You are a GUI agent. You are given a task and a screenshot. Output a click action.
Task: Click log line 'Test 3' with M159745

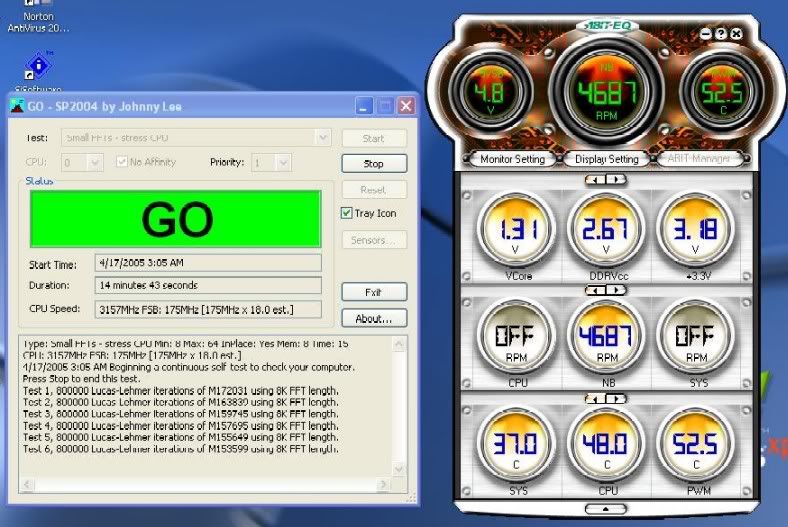pyautogui.click(x=180, y=414)
